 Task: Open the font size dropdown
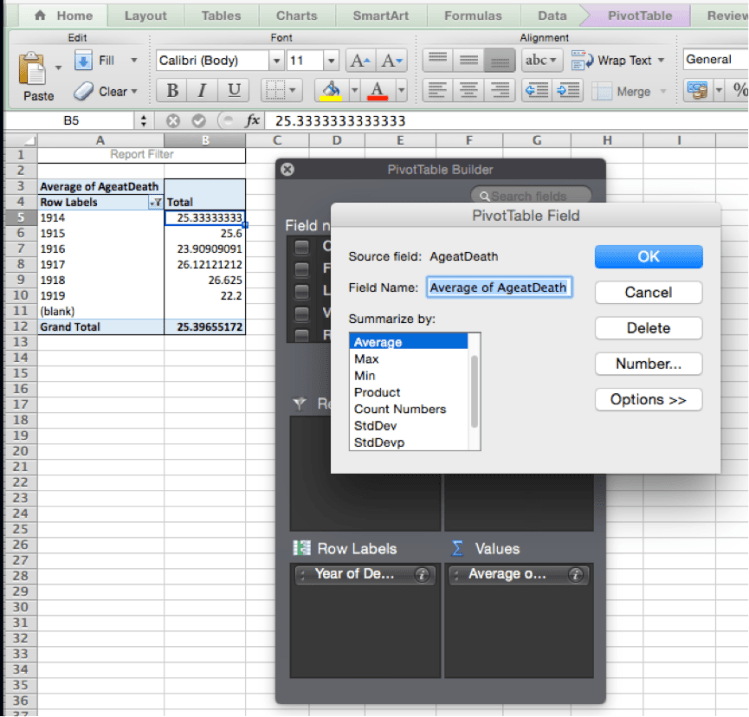click(334, 61)
